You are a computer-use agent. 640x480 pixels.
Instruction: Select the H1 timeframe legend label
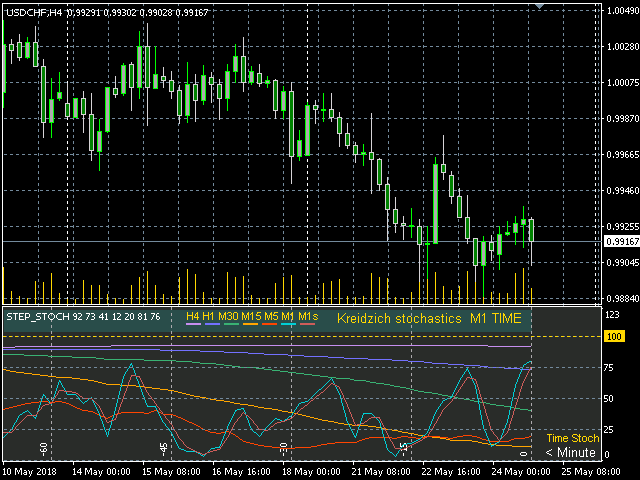click(209, 317)
